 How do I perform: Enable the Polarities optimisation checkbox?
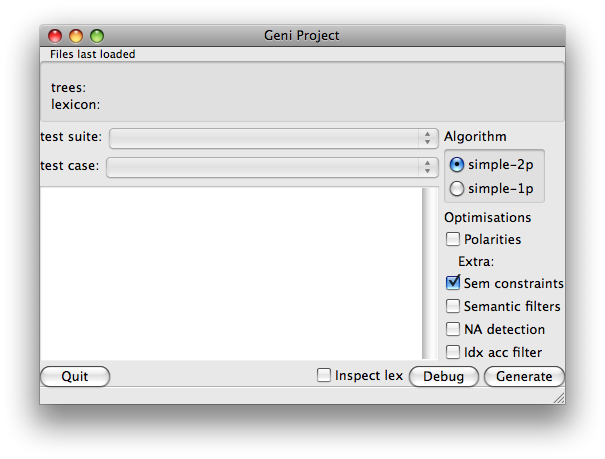click(x=453, y=239)
